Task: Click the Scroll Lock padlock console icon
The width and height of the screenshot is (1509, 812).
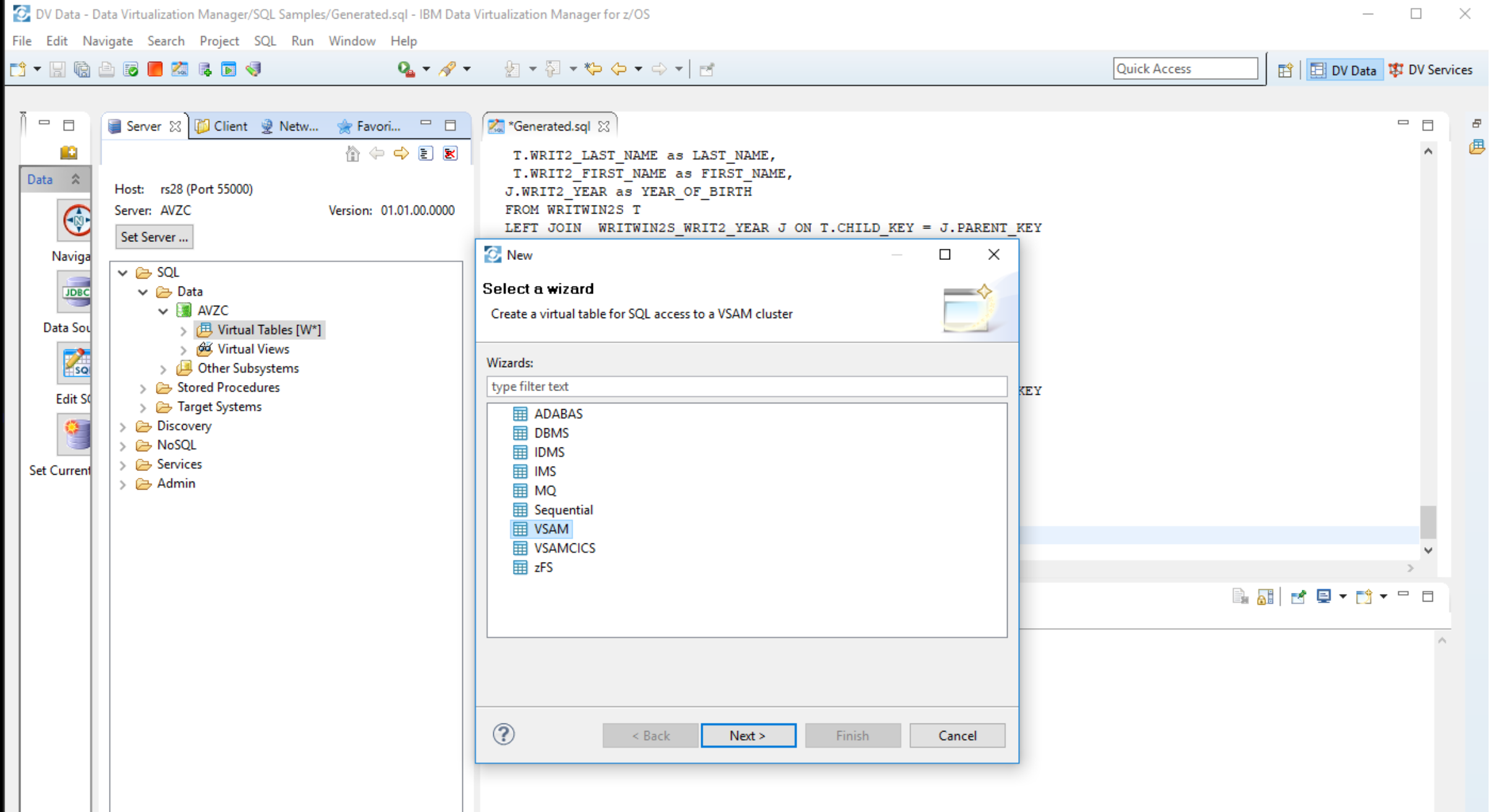Action: coord(1265,597)
